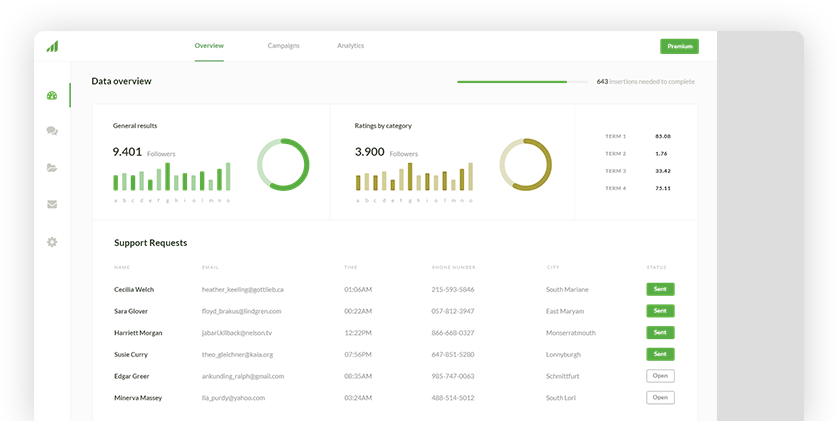Click phone number 488-514-5012
This screenshot has height=421, width=838.
coord(453,398)
